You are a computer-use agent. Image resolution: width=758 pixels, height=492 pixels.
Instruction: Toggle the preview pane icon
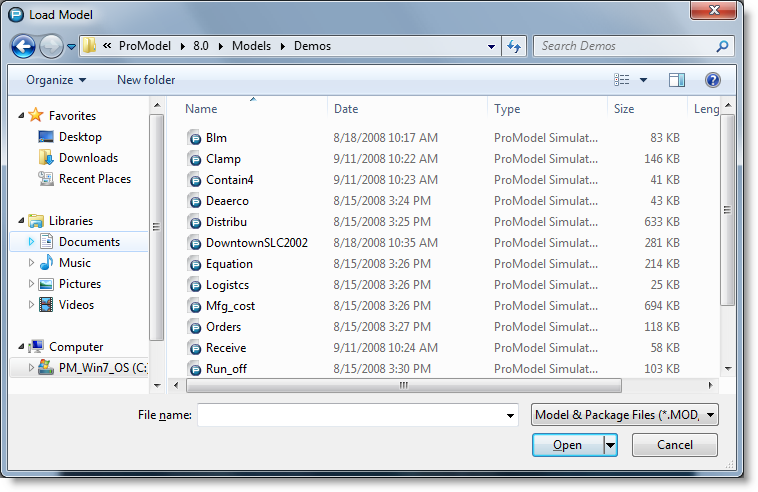677,80
